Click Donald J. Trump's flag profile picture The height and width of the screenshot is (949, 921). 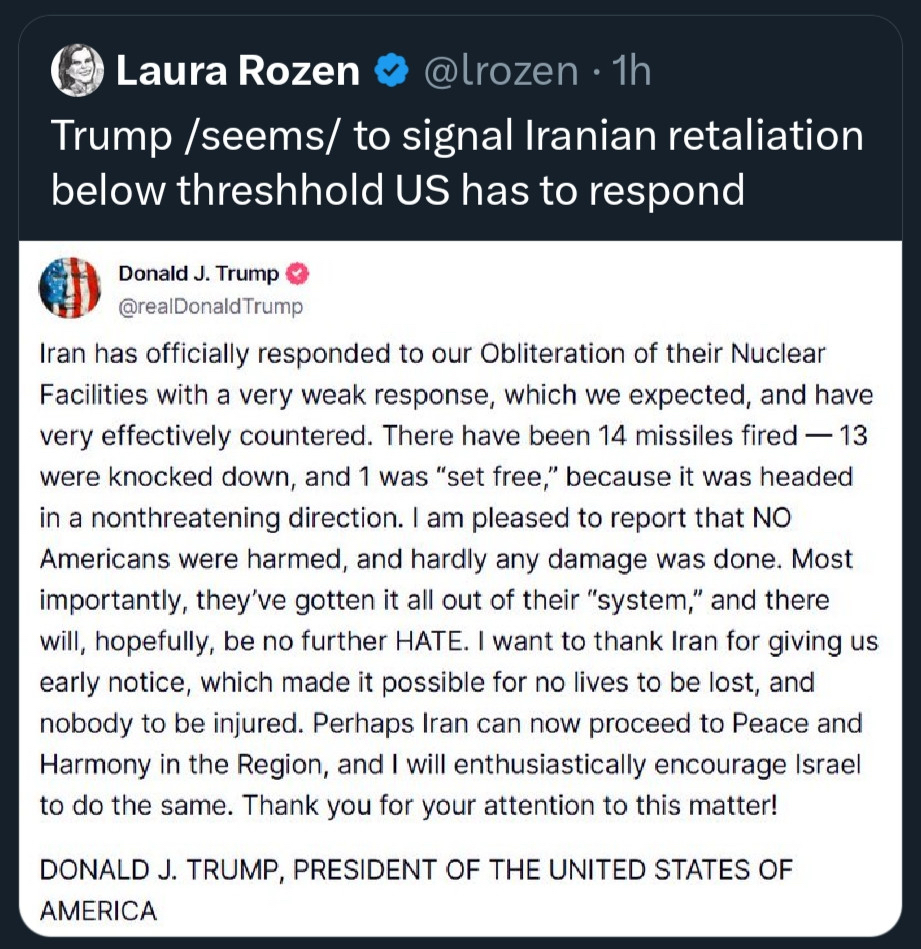click(x=70, y=288)
